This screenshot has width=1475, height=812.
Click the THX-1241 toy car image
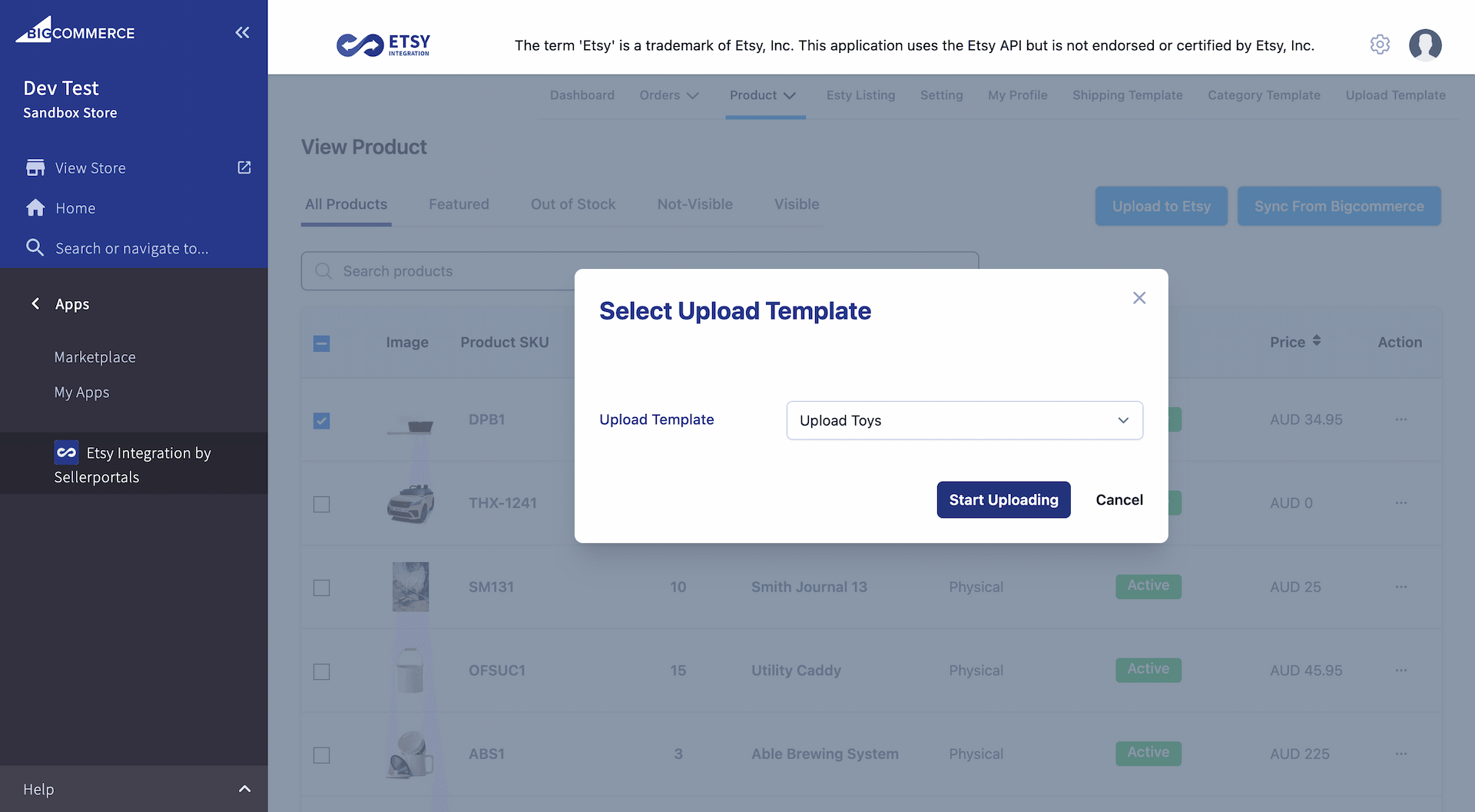pyautogui.click(x=410, y=504)
